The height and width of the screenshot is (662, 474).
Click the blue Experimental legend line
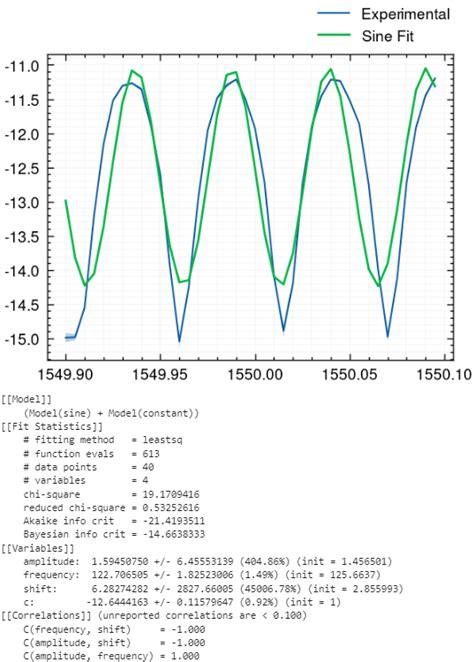[334, 14]
